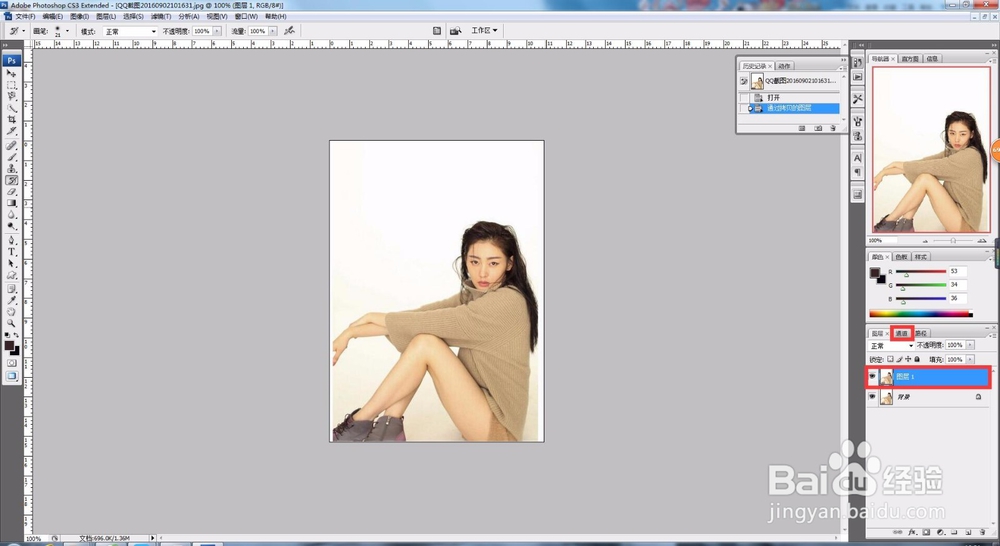Screen dimensions: 1000x546
Task: Open the 流量 slider arrow
Action: tap(272, 31)
